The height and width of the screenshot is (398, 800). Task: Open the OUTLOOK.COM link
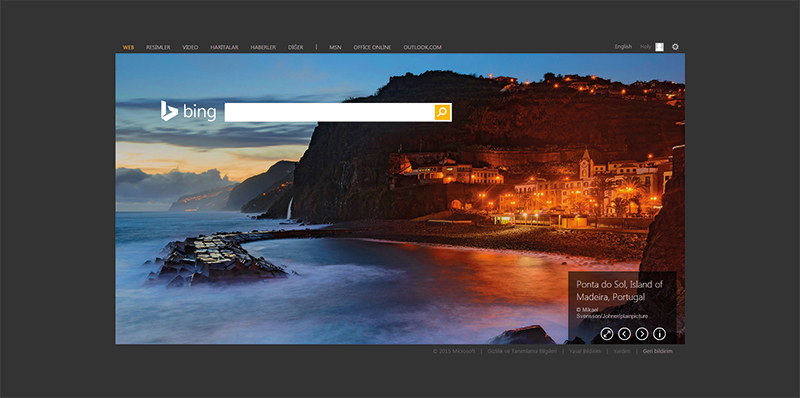422,47
